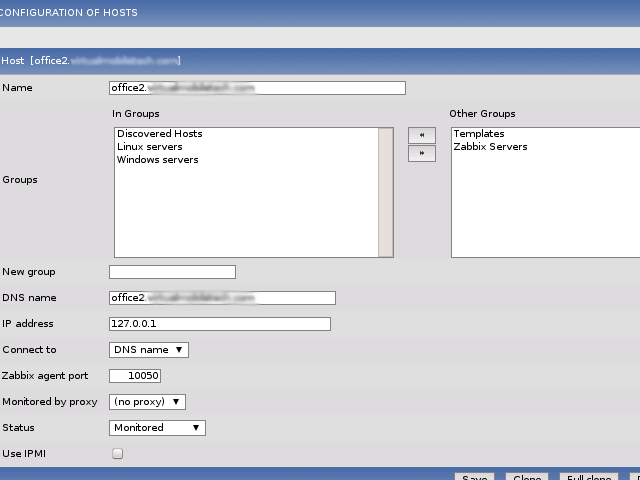Click the Save button
The width and height of the screenshot is (640, 480).
click(475, 477)
